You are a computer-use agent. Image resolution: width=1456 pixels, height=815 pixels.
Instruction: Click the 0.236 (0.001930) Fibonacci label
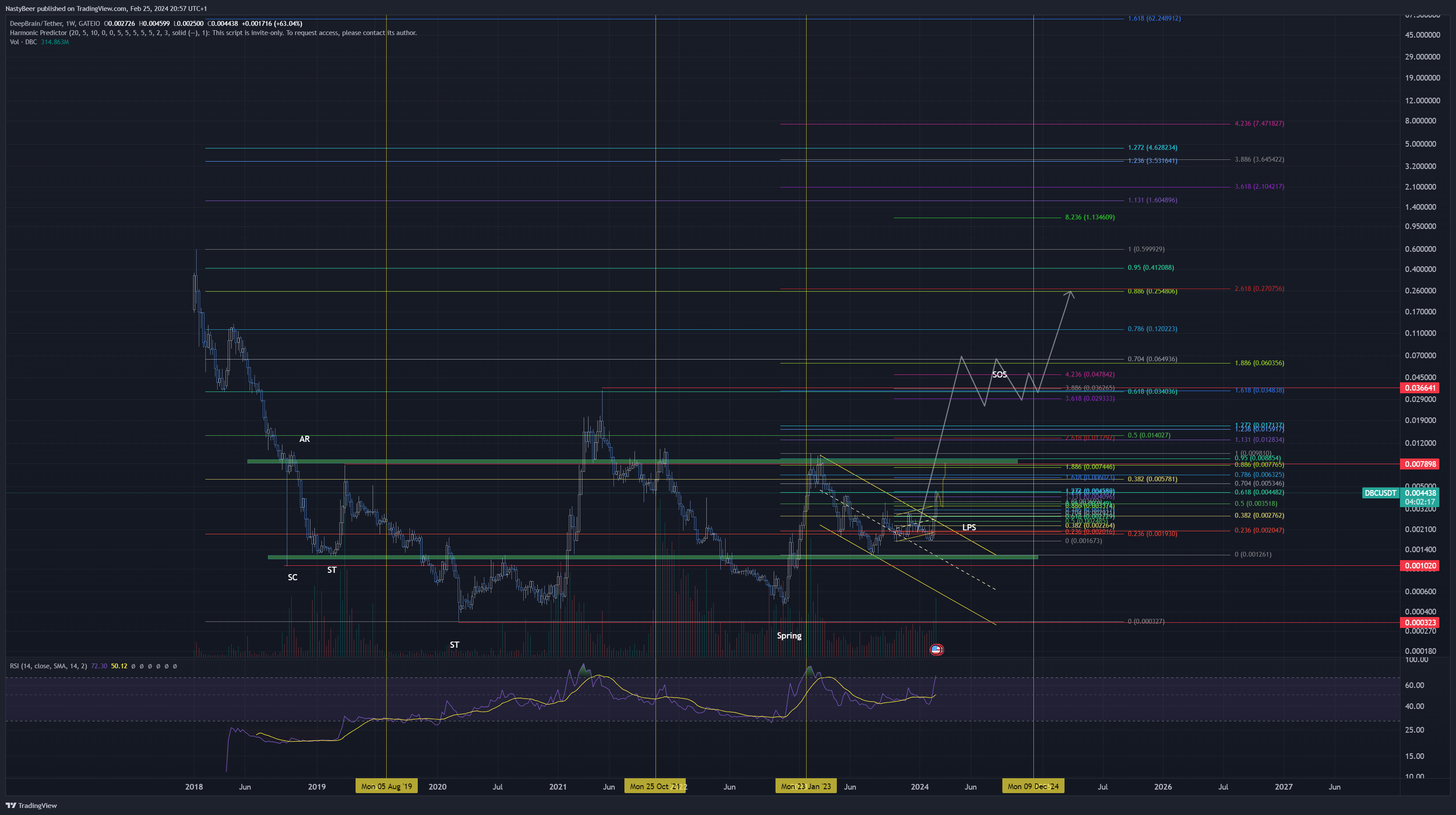(x=1153, y=534)
